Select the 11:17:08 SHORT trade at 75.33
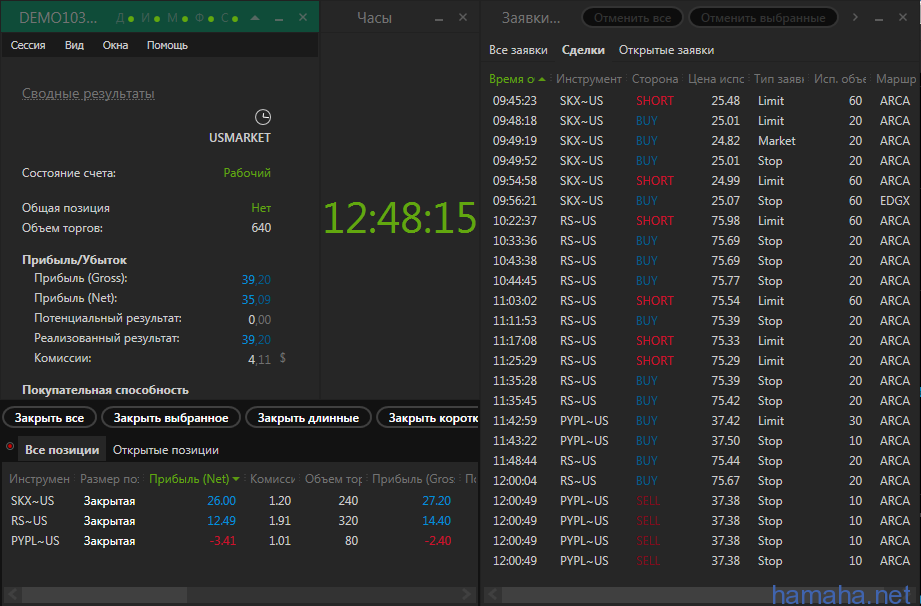 702,341
